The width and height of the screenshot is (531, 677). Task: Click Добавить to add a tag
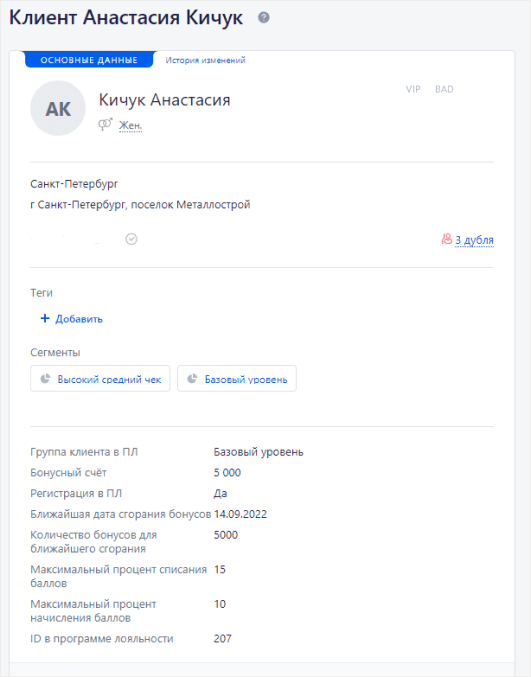coord(79,319)
